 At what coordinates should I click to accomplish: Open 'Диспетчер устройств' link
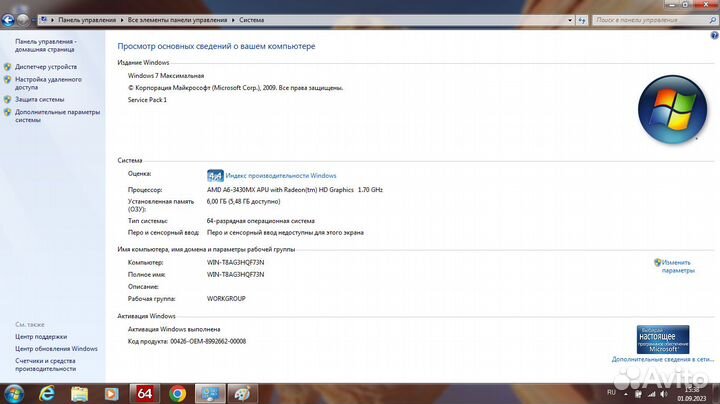[46, 67]
